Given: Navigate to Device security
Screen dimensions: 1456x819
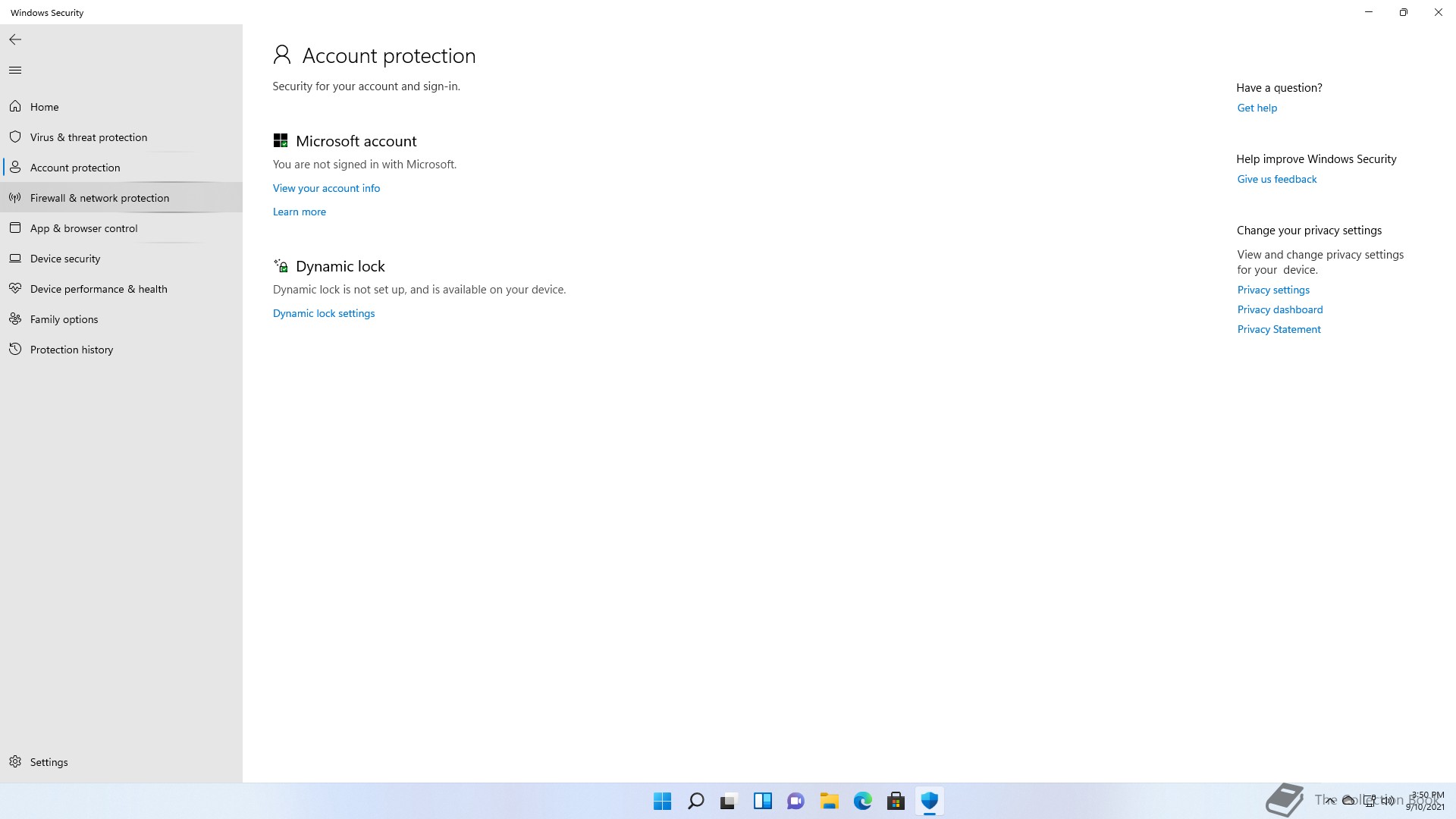Looking at the screenshot, I should tap(121, 259).
